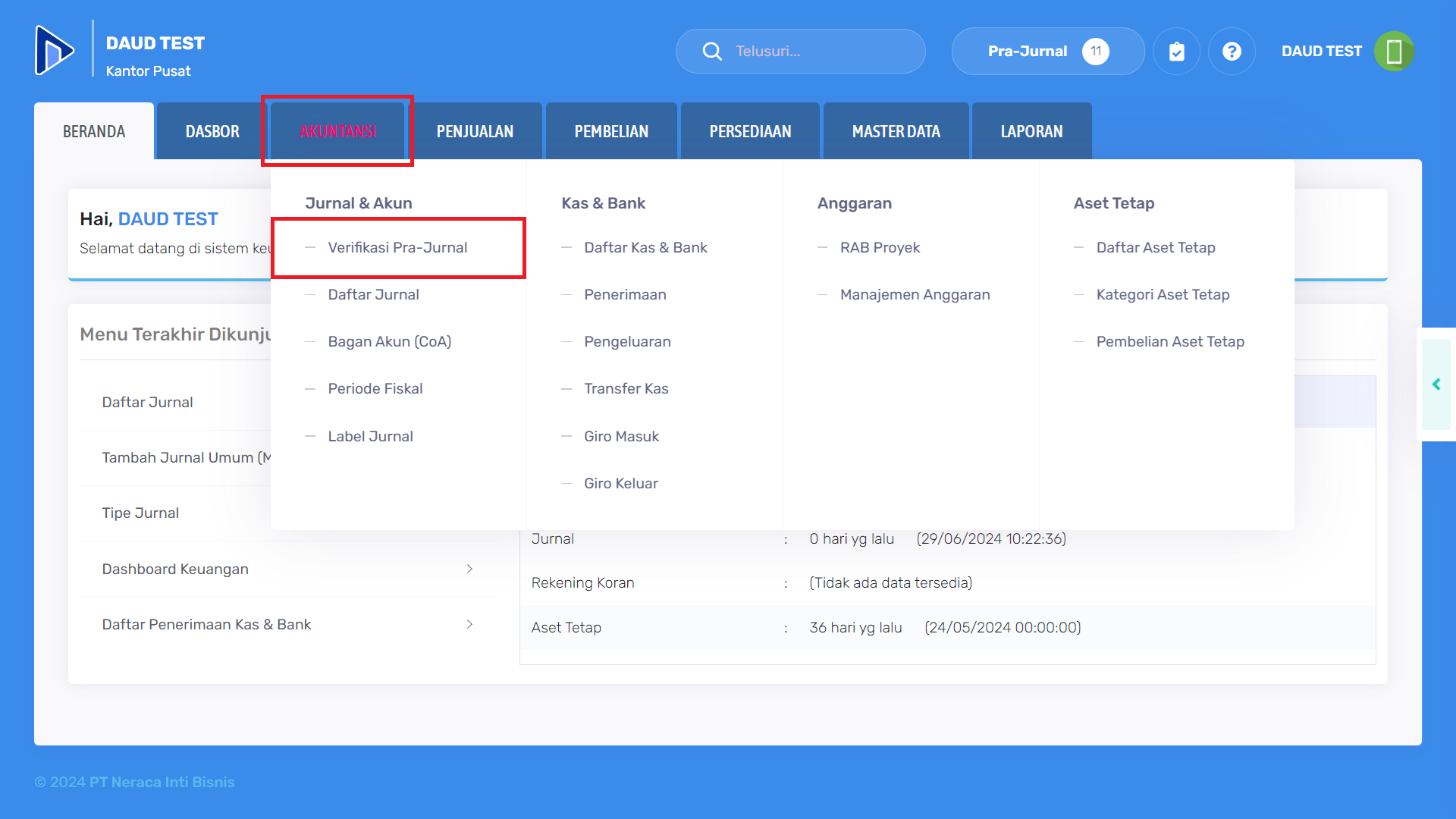1456x819 pixels.
Task: Open Giro Masuk menu item
Action: coord(621,436)
